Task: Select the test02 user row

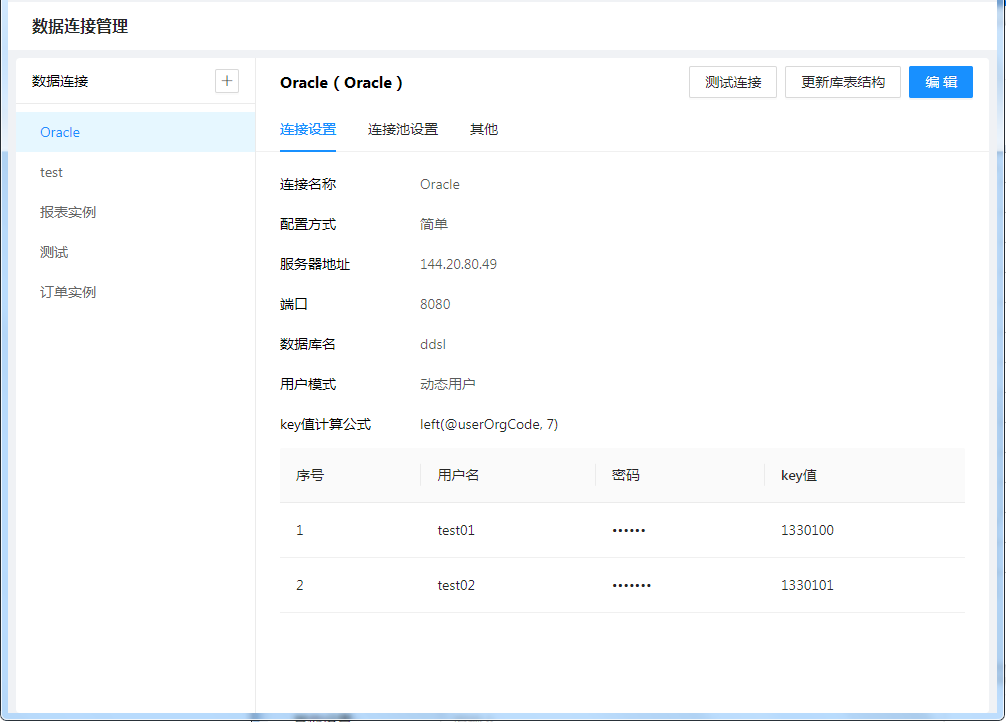Action: point(456,585)
